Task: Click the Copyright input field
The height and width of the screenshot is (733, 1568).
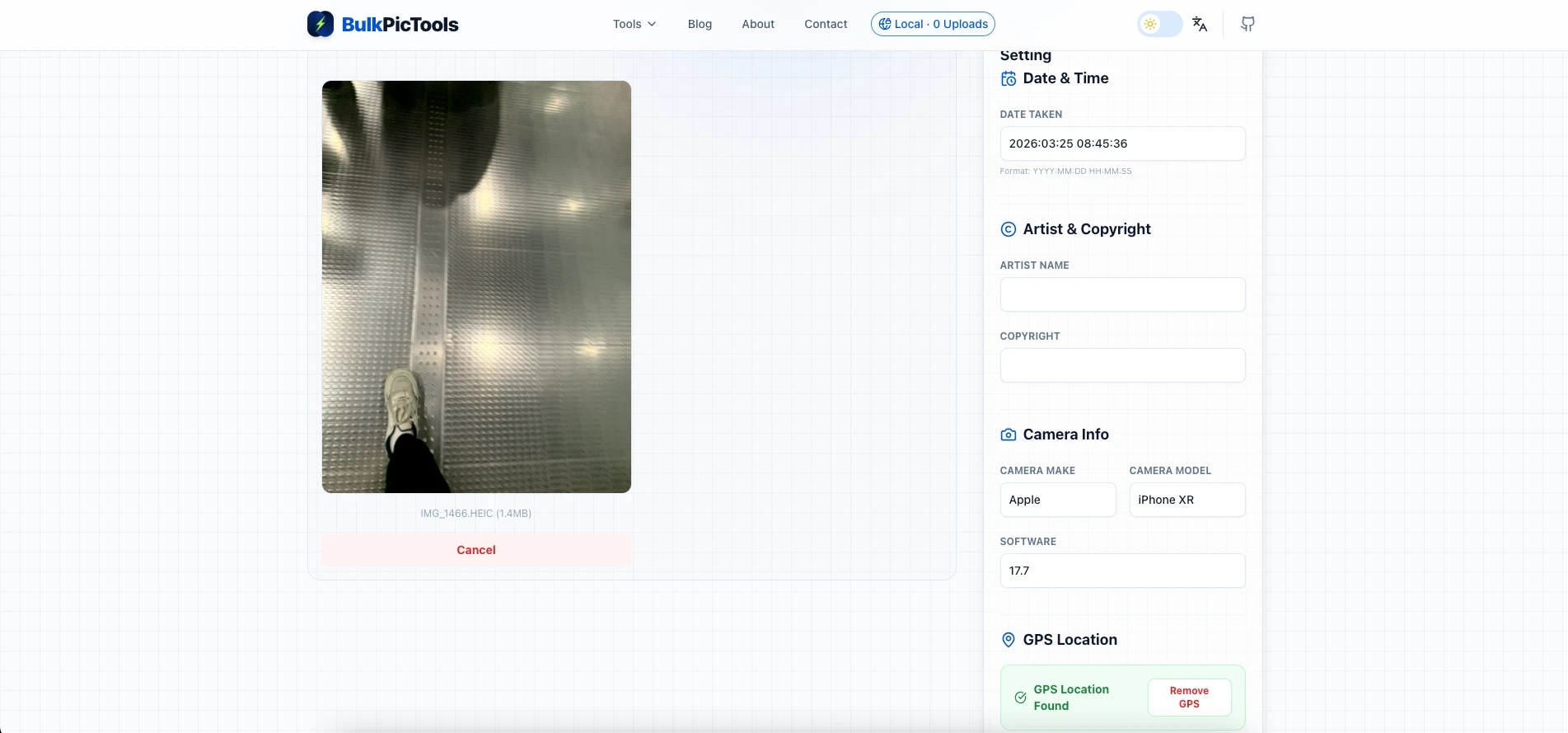Action: click(1122, 365)
